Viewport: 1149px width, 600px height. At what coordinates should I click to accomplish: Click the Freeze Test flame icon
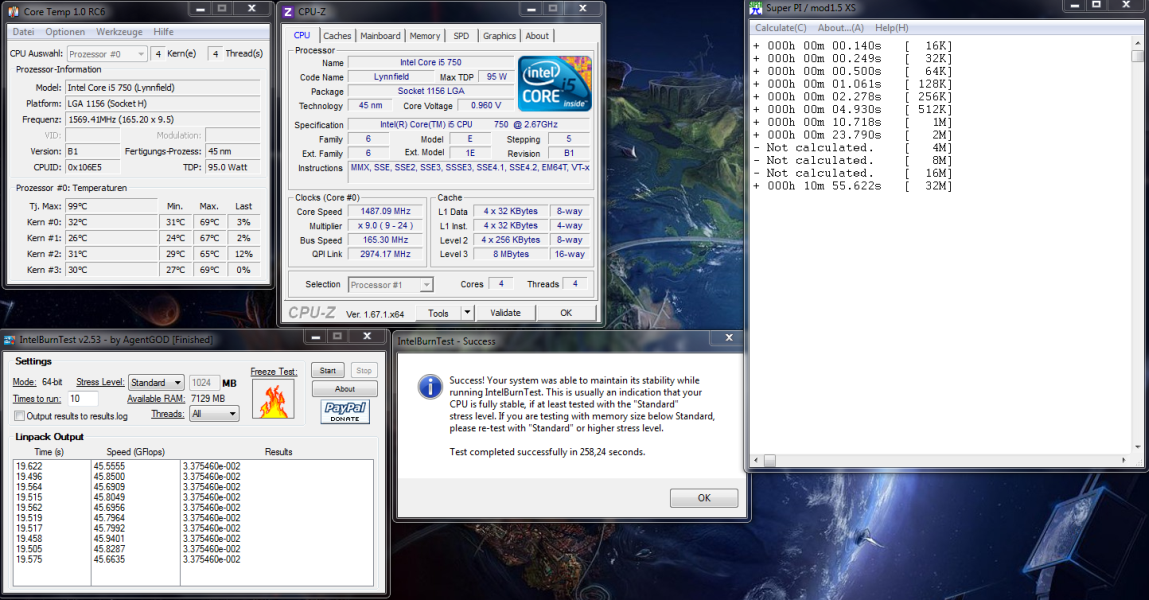click(273, 399)
